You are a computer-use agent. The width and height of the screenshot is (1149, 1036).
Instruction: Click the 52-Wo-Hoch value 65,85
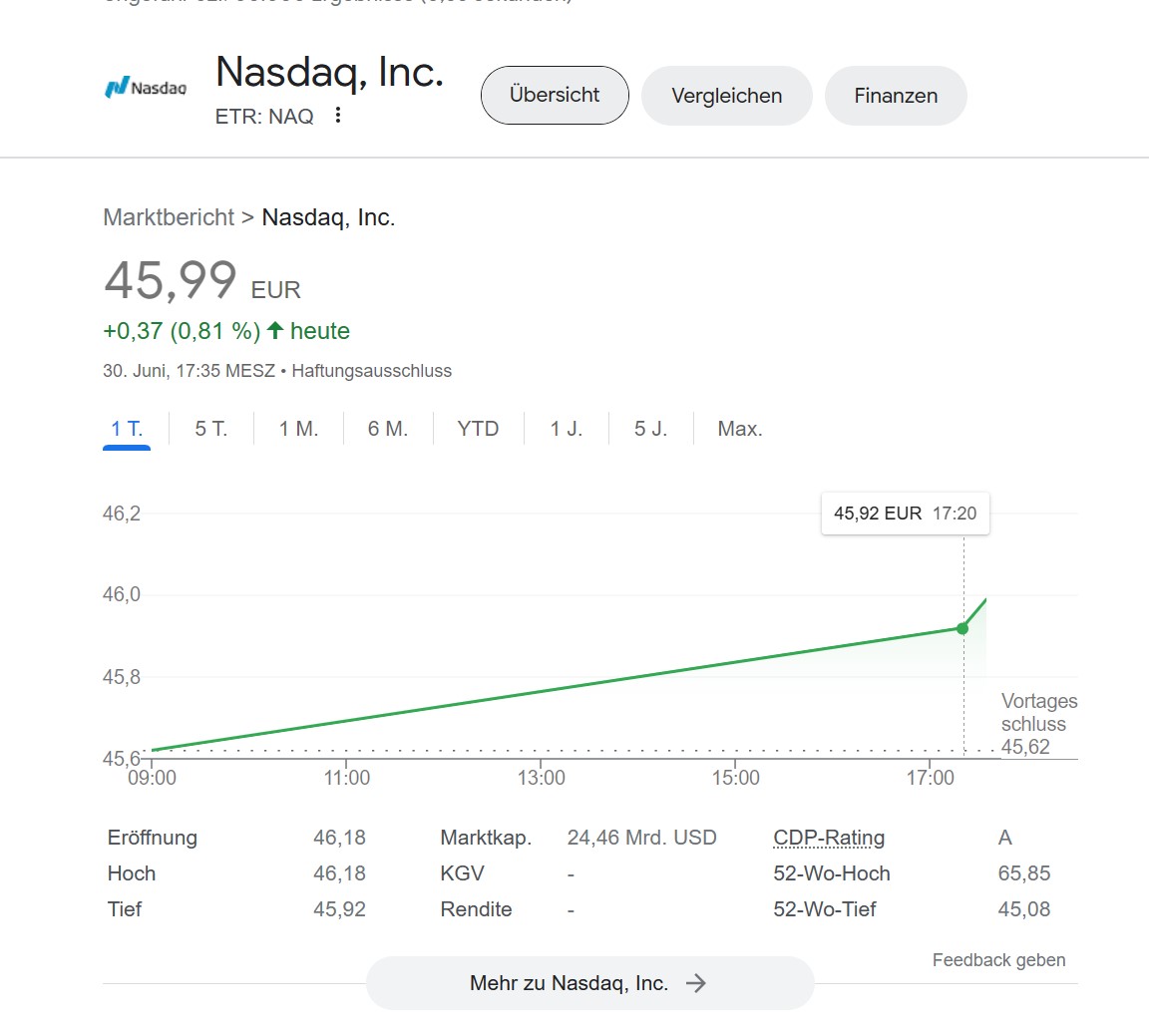click(1023, 873)
